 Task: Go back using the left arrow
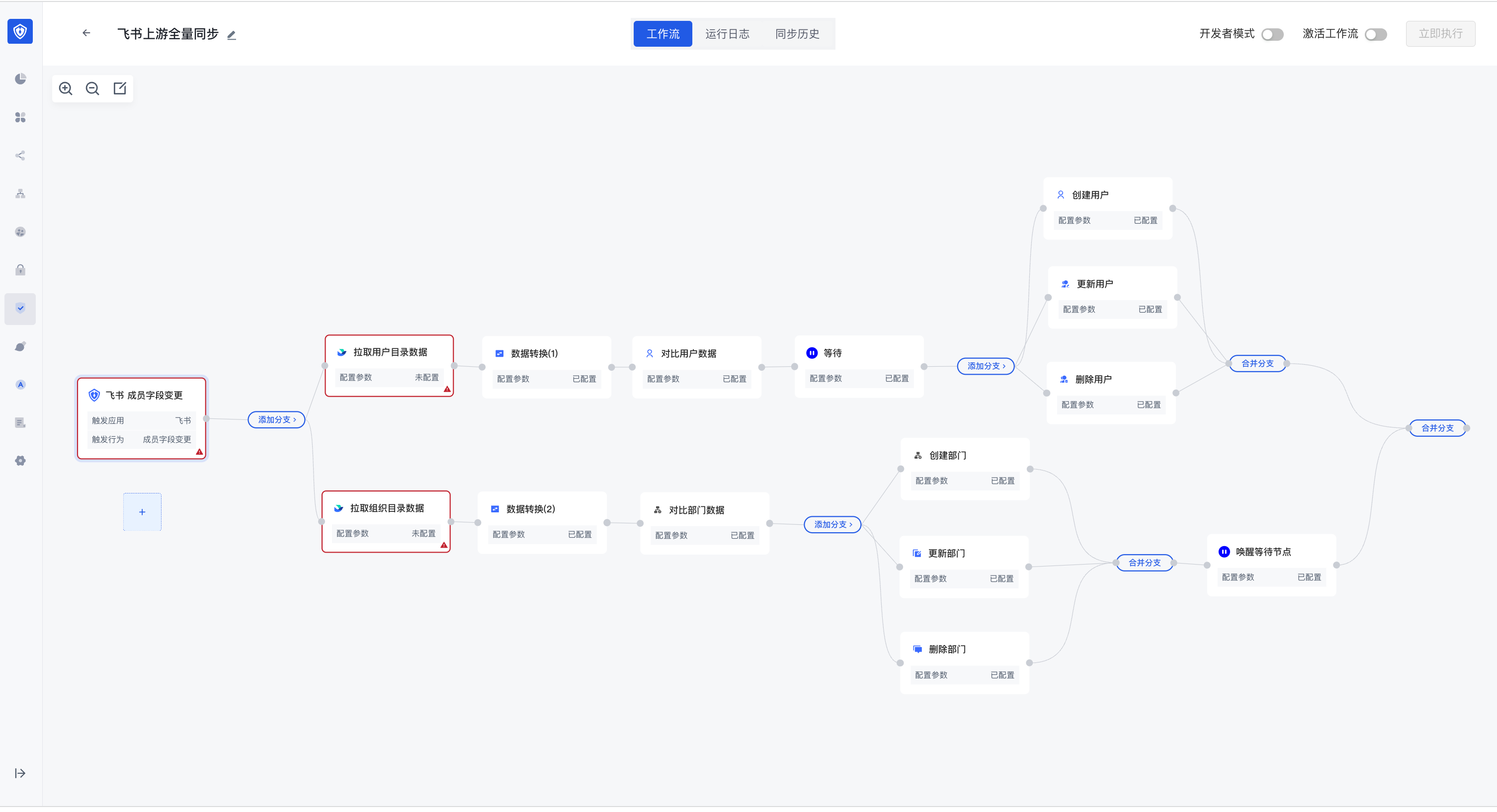pyautogui.click(x=86, y=33)
